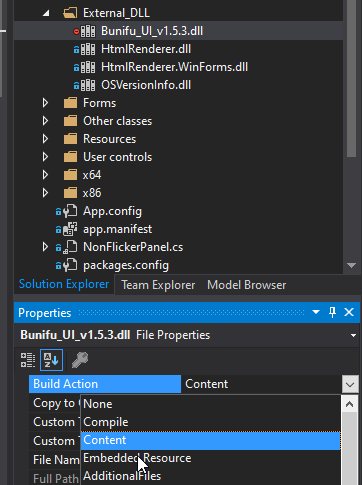Click the x64 folder icon
The height and width of the screenshot is (485, 362).
[70, 175]
